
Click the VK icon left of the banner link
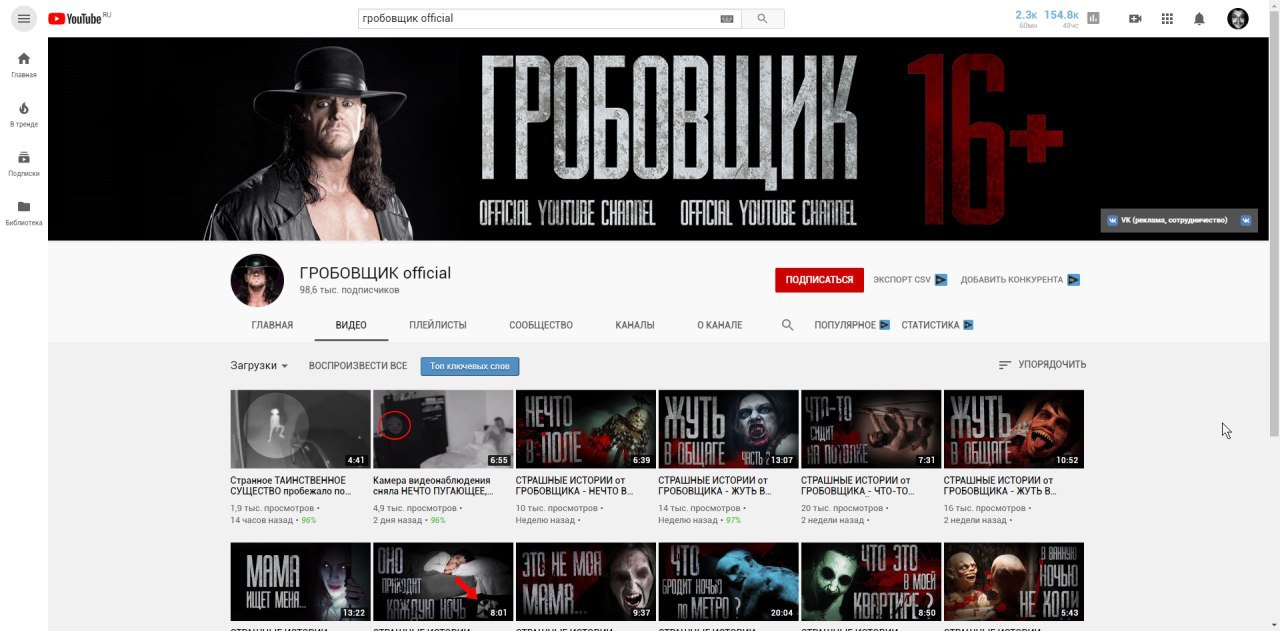[x=1112, y=220]
